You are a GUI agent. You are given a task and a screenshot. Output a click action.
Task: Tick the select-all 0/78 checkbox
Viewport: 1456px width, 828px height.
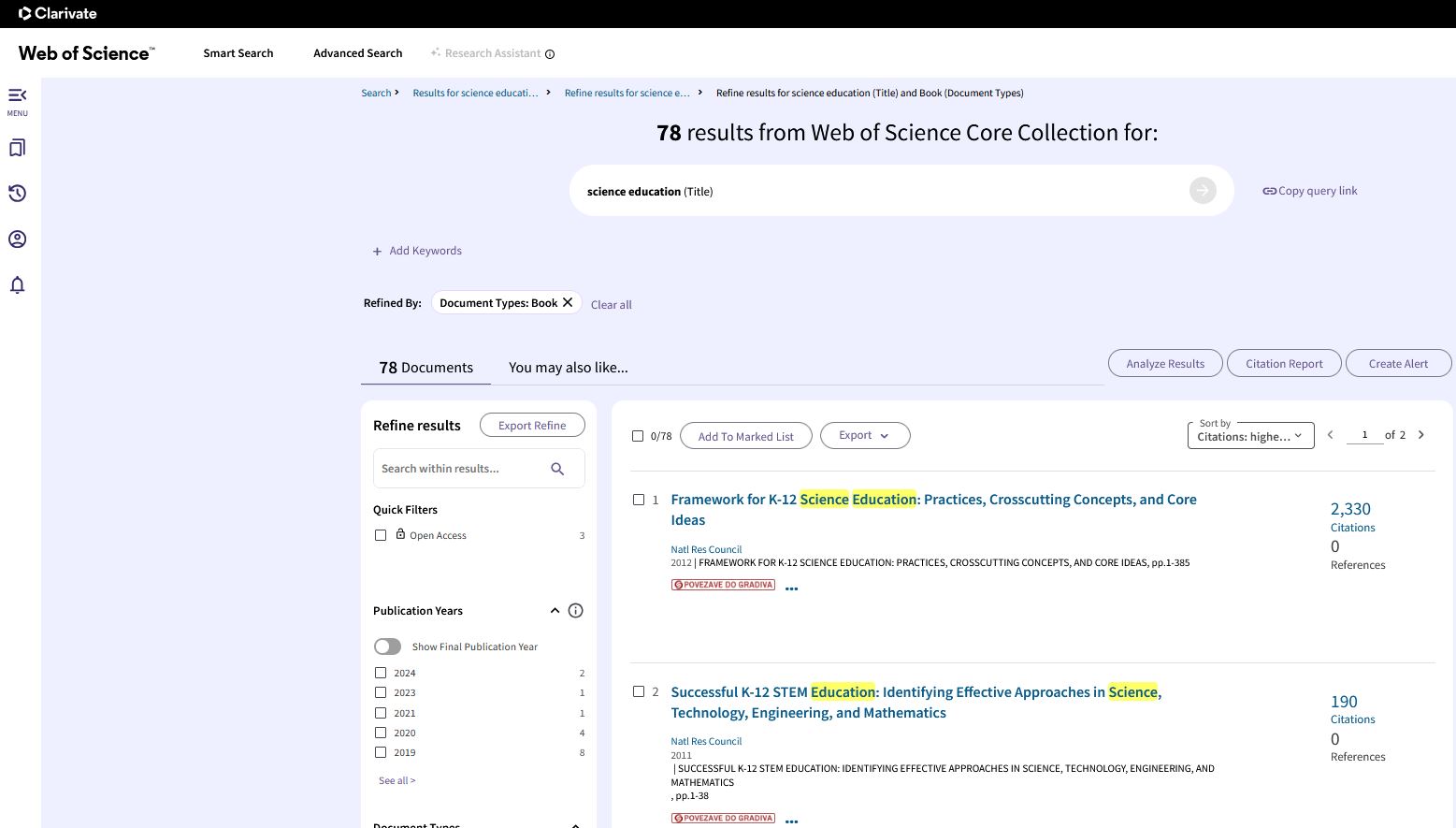[x=638, y=436]
